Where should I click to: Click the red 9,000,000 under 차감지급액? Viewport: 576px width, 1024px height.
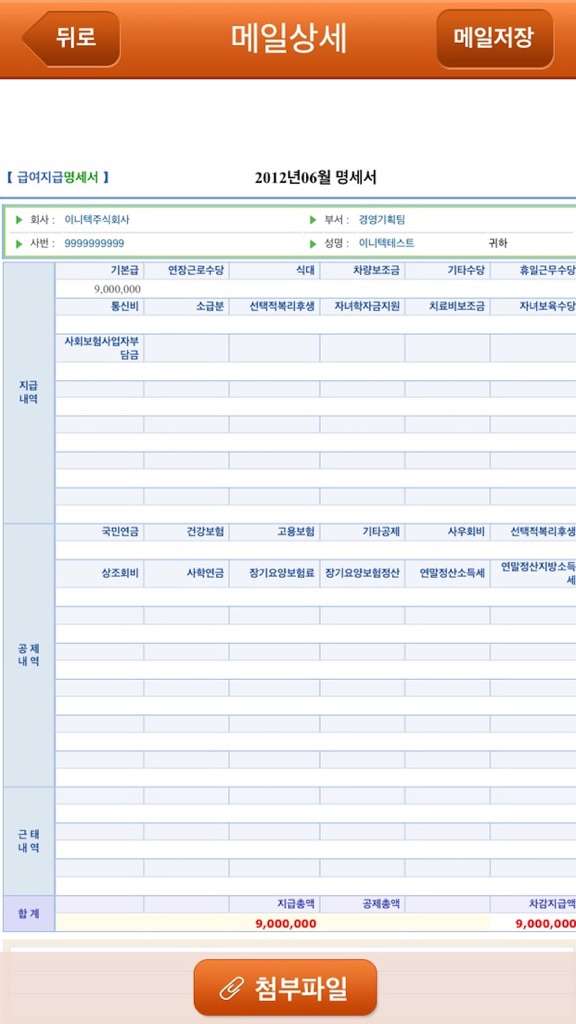click(x=545, y=923)
